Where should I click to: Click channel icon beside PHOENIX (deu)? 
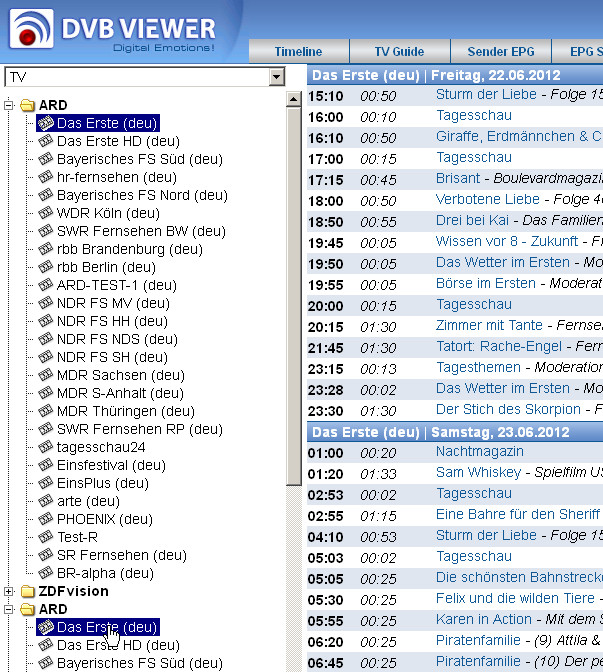(x=45, y=519)
